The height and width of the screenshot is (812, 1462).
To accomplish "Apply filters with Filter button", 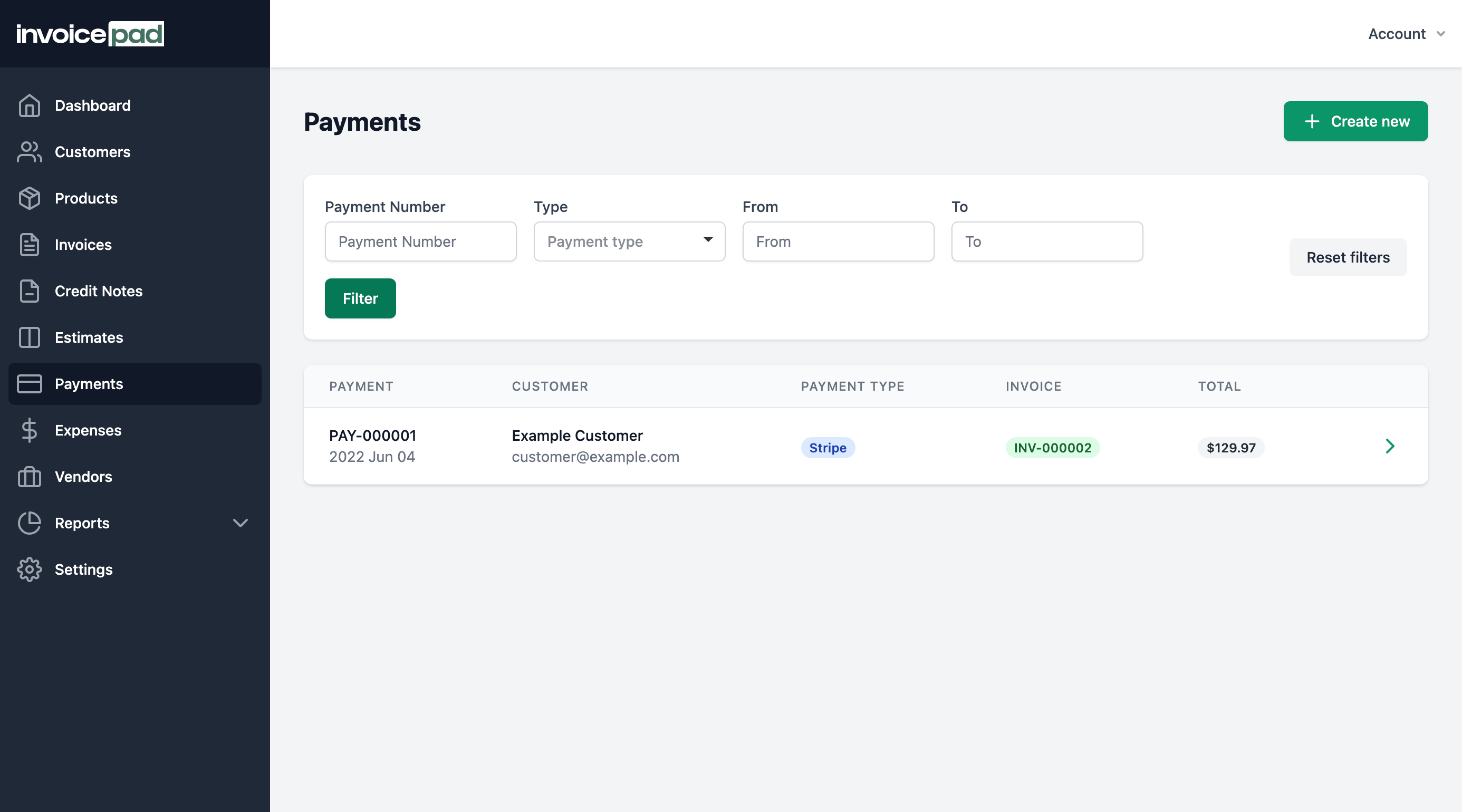I will 360,298.
